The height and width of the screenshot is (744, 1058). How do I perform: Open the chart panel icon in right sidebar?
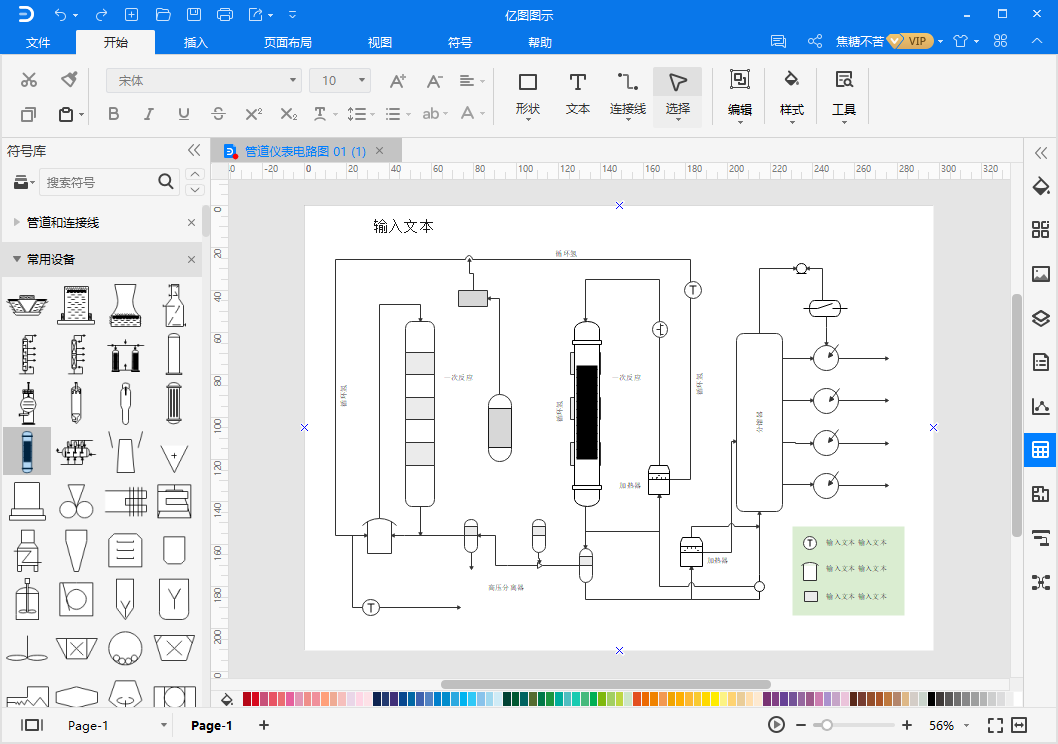1040,406
